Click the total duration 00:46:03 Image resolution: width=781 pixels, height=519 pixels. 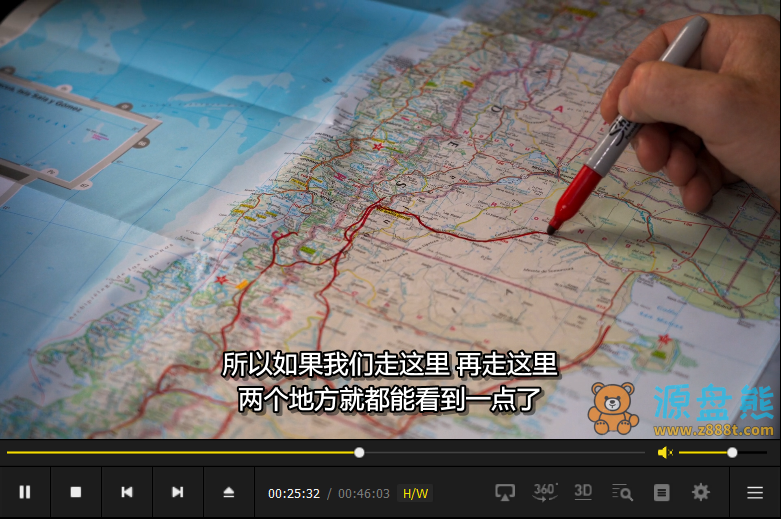(x=364, y=493)
